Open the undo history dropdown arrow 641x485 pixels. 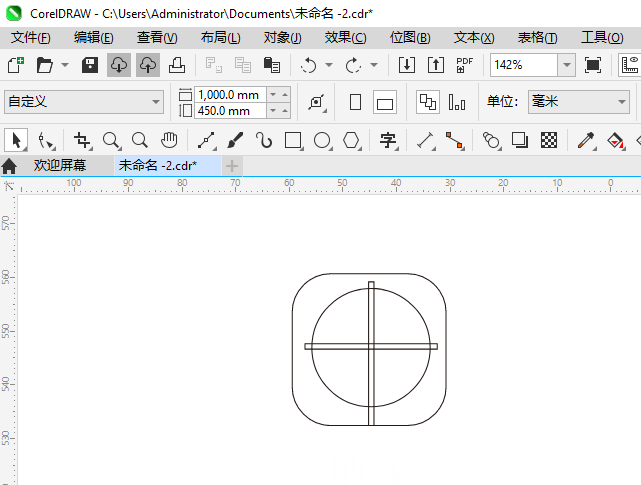point(329,65)
